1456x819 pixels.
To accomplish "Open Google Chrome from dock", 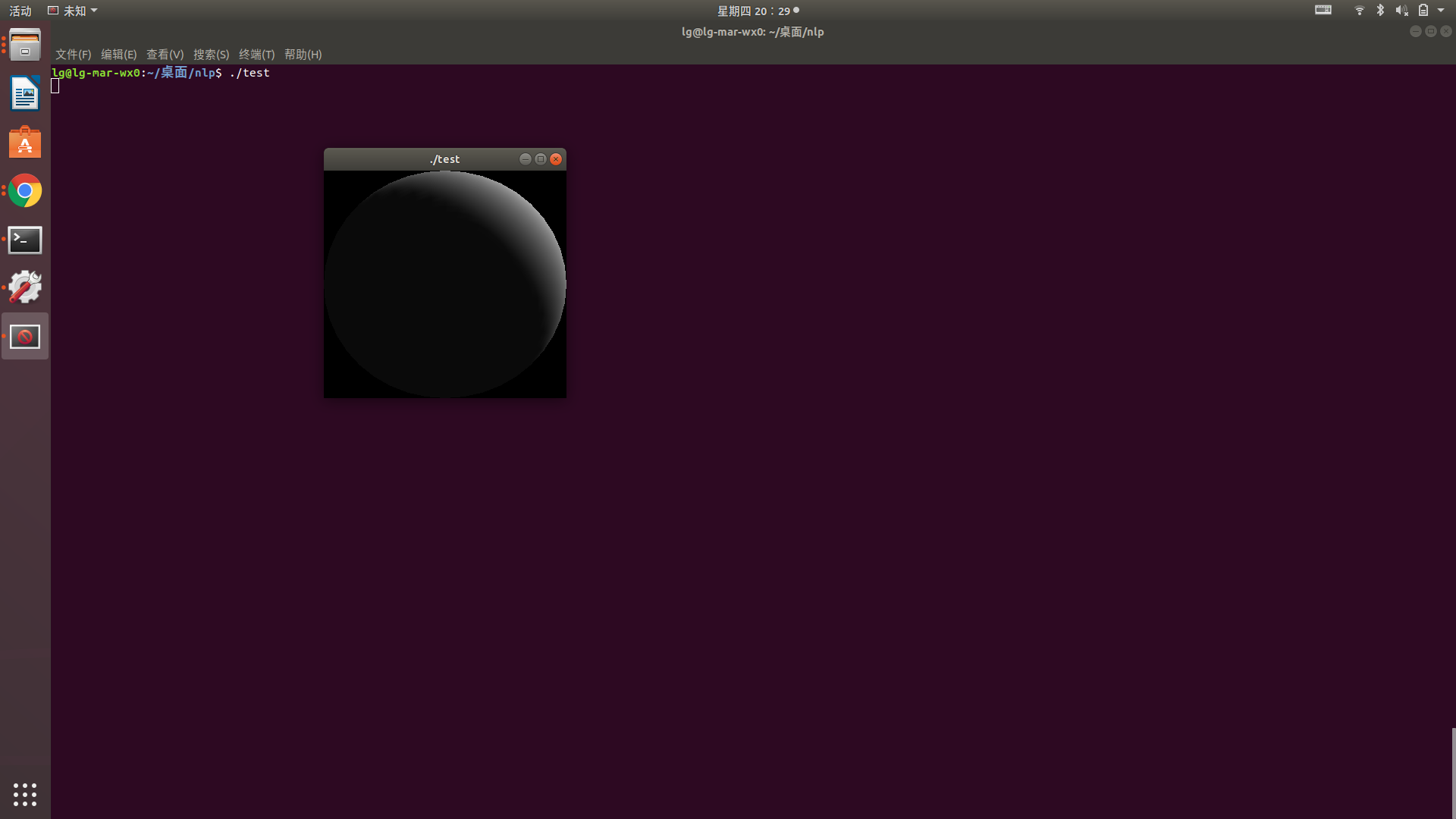I will click(x=25, y=191).
